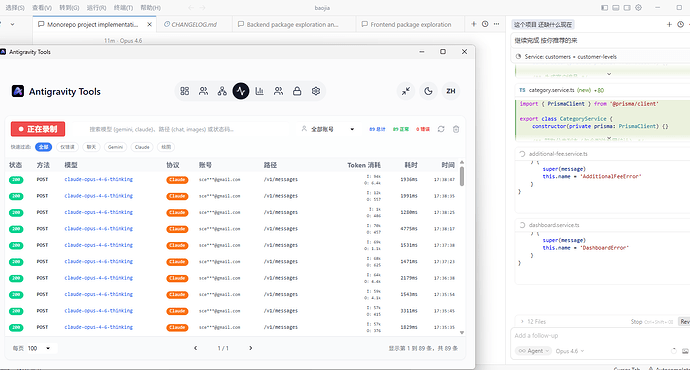This screenshot has height=370, width=690.
Task: Select the 仅错误 errors-only filter chip
Action: pyautogui.click(x=67, y=147)
